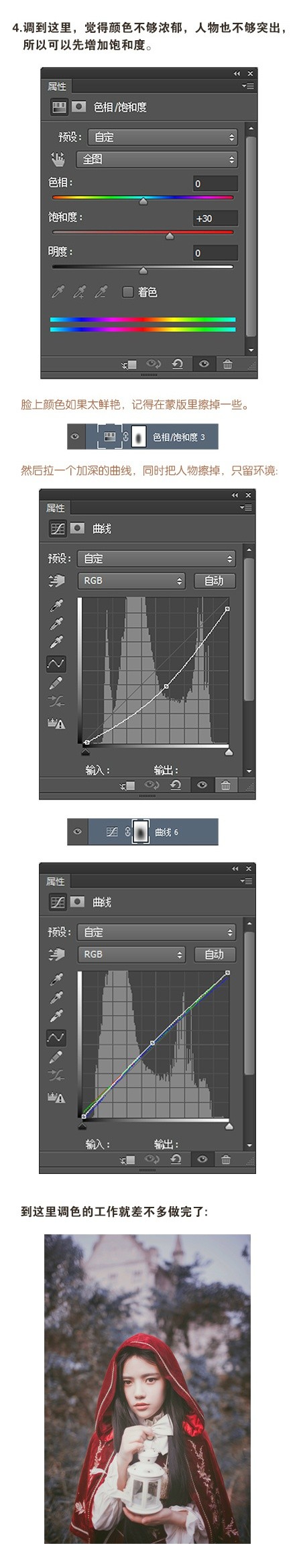Open 预设 dropdown in the 色相/饱和度 panel
This screenshot has width=295, height=1568.
click(x=163, y=137)
